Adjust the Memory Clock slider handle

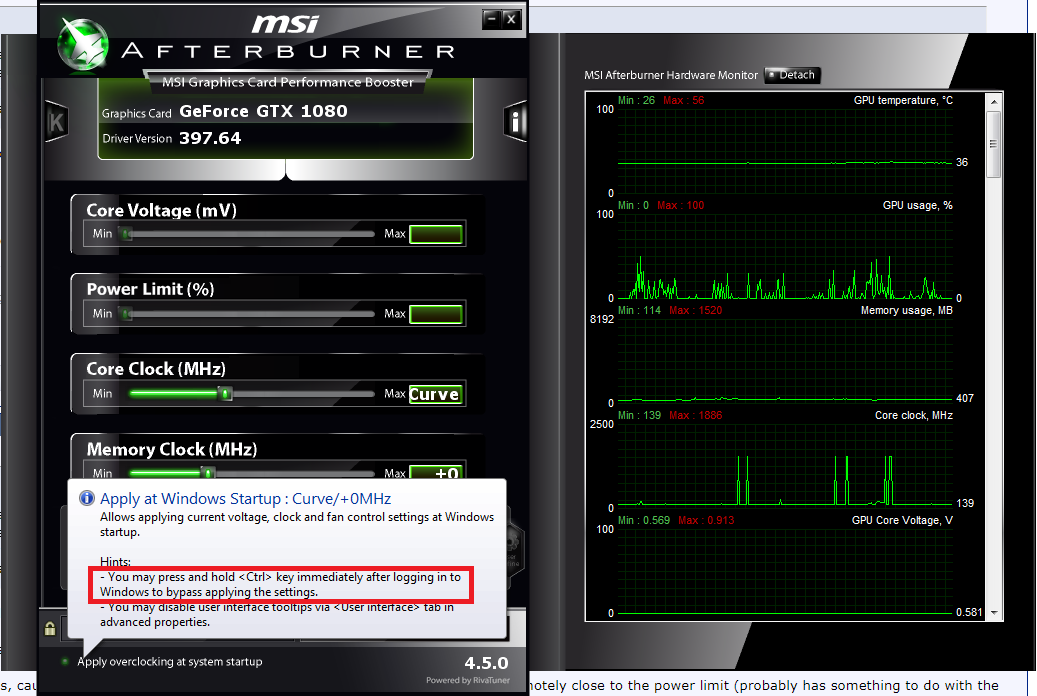(x=208, y=473)
